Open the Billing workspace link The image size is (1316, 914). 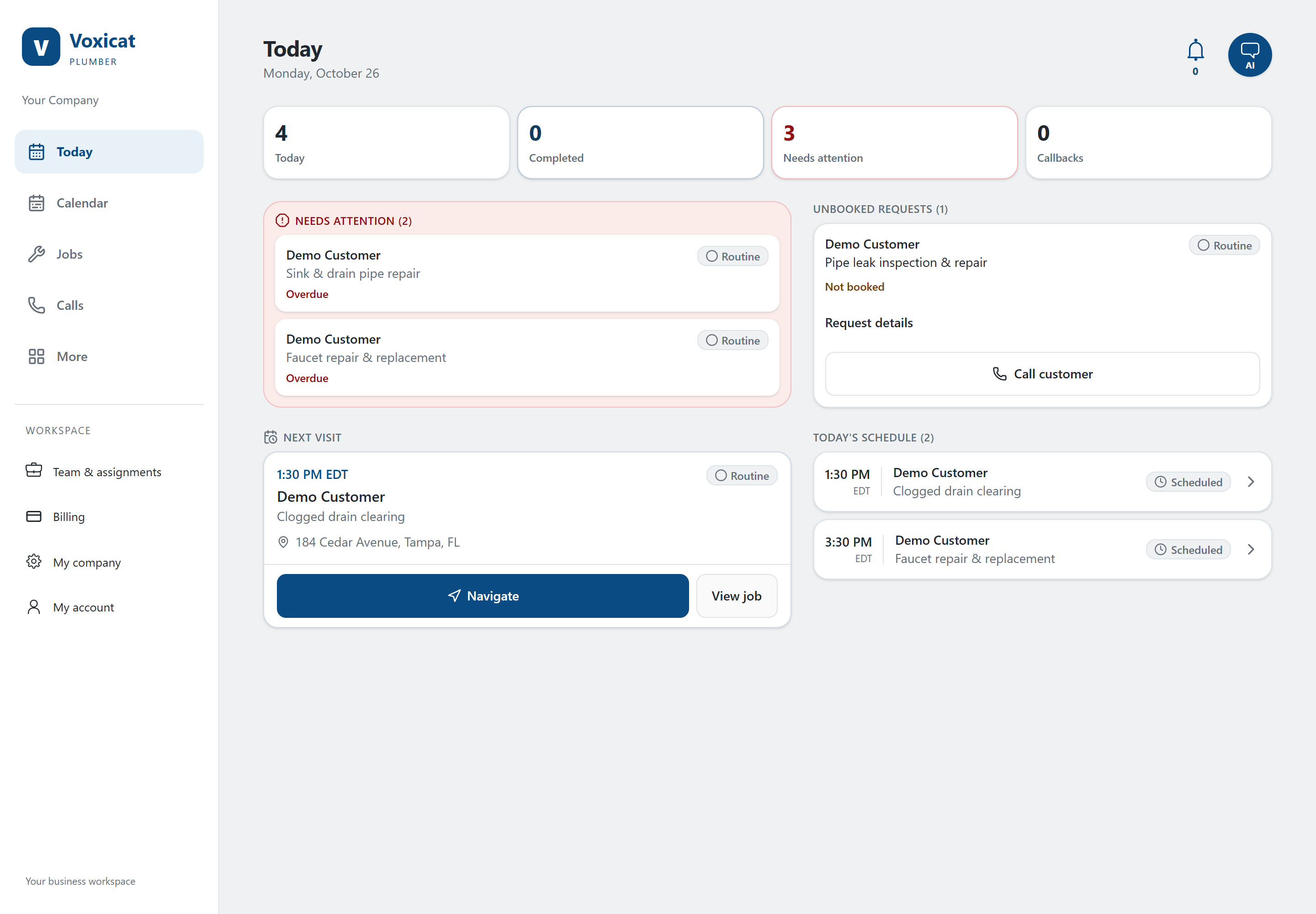point(109,516)
